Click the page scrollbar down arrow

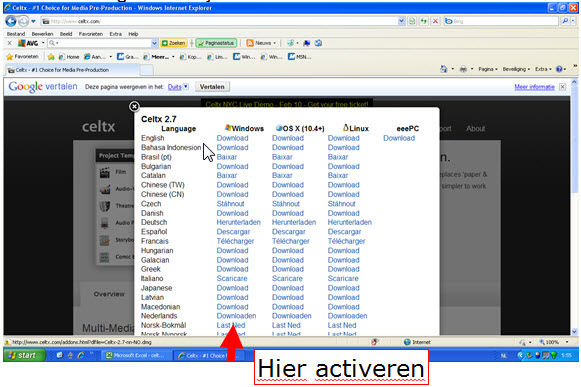coord(574,331)
